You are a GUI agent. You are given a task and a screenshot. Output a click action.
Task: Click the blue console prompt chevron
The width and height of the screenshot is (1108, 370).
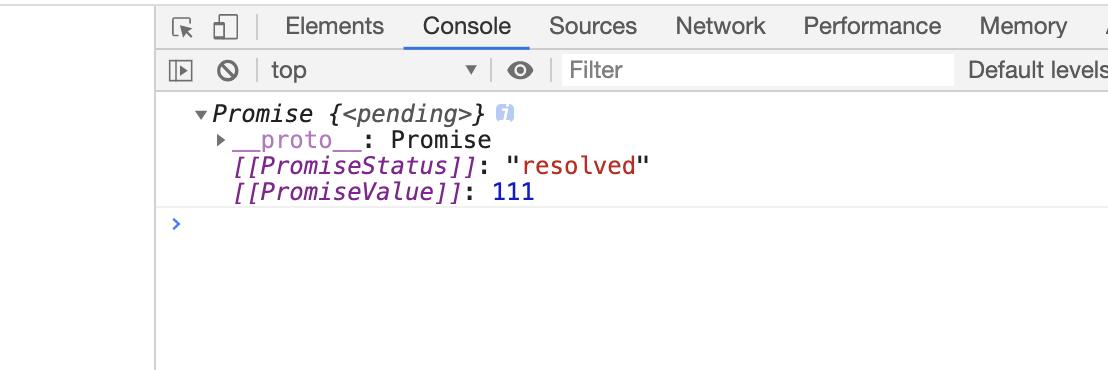click(x=176, y=224)
